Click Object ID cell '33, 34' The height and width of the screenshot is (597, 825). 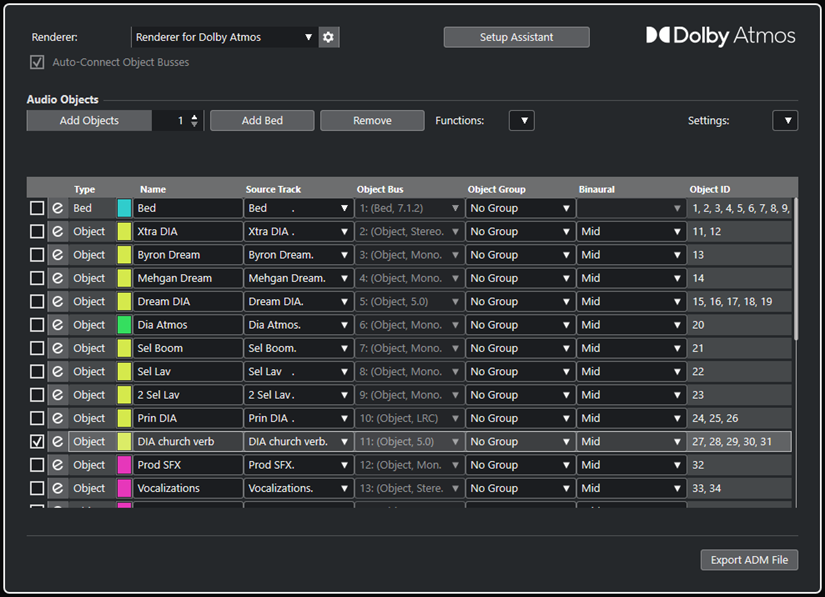click(x=739, y=488)
